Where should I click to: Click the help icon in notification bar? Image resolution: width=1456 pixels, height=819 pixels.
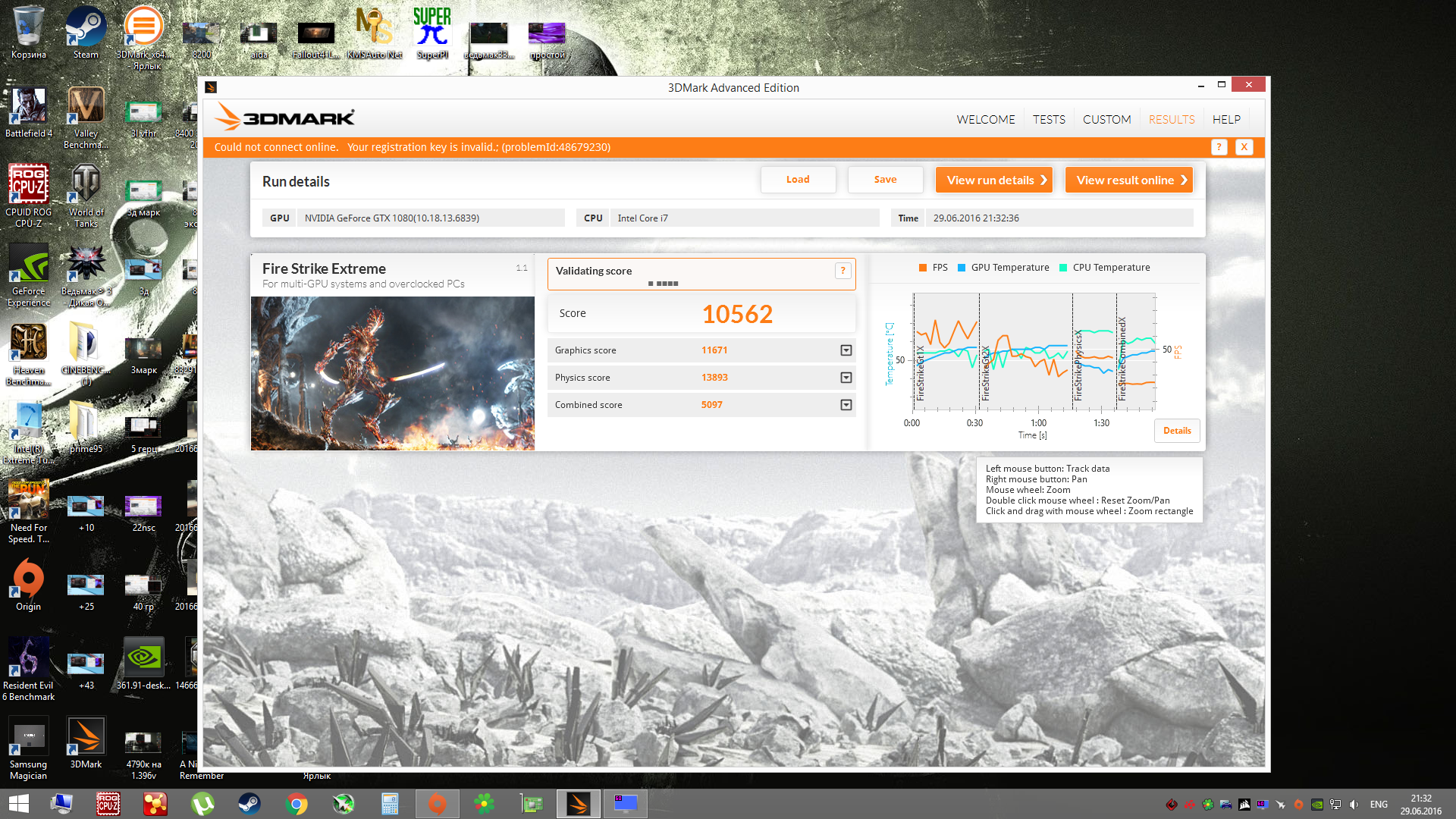(x=1219, y=147)
